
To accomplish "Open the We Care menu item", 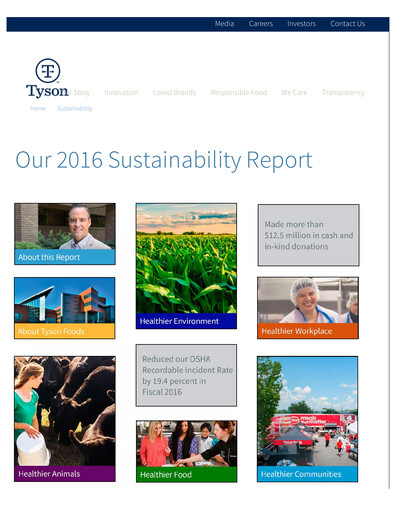I will 294,92.
